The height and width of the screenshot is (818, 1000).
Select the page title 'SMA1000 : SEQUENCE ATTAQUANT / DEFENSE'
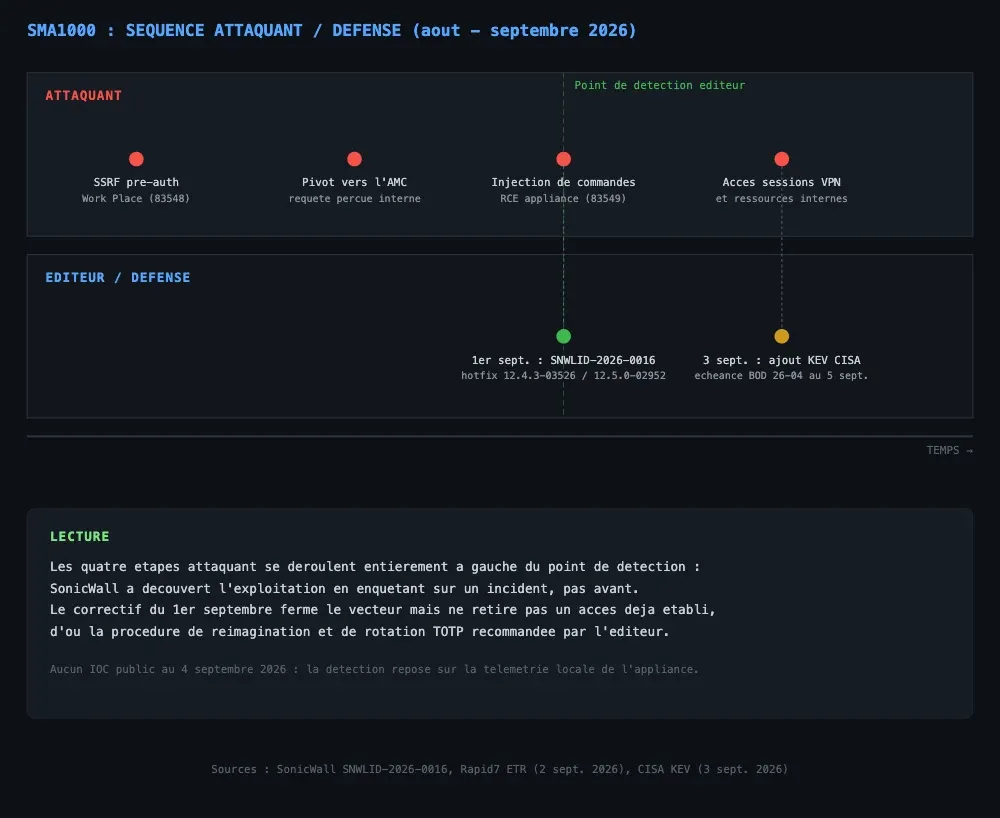(x=214, y=31)
